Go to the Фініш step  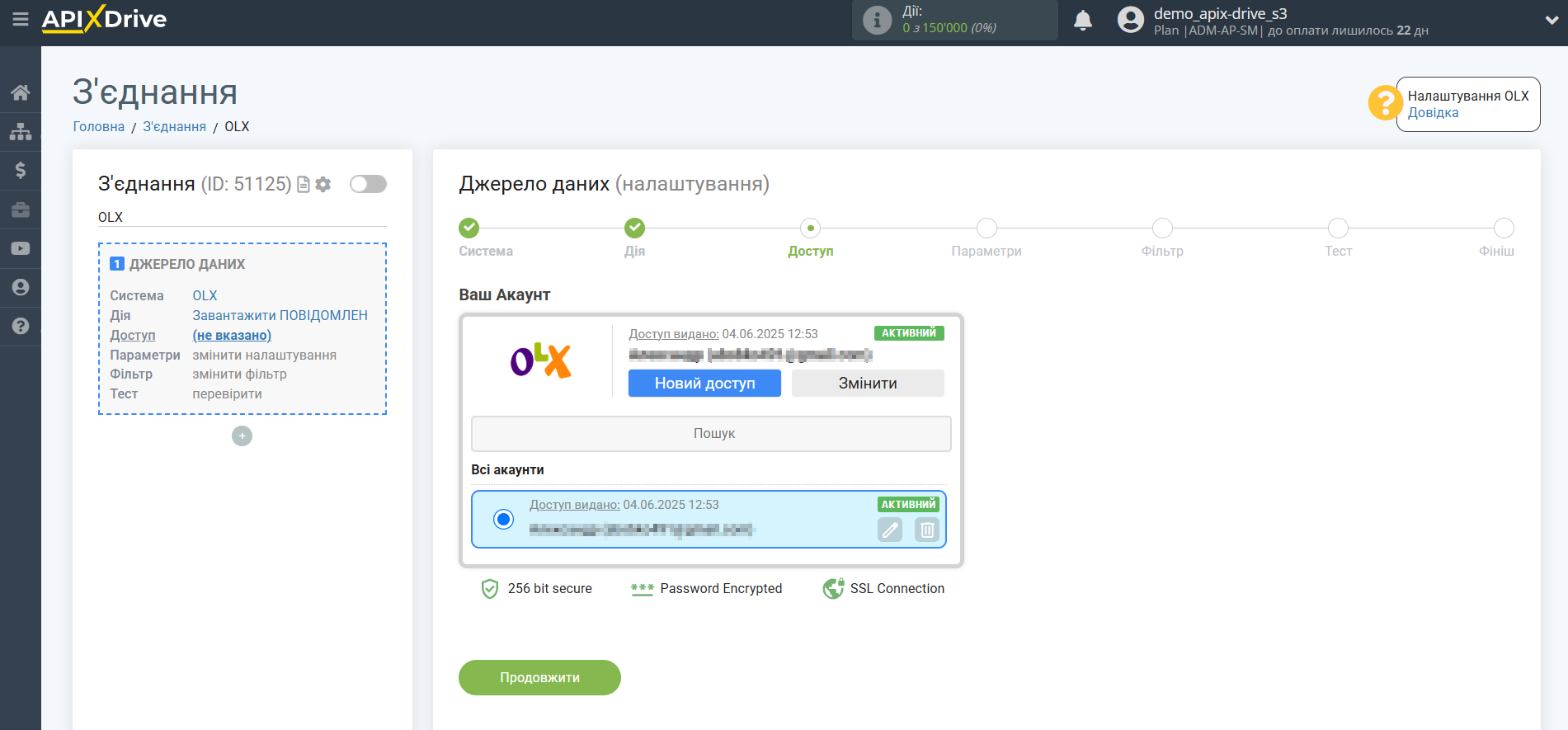(1504, 228)
